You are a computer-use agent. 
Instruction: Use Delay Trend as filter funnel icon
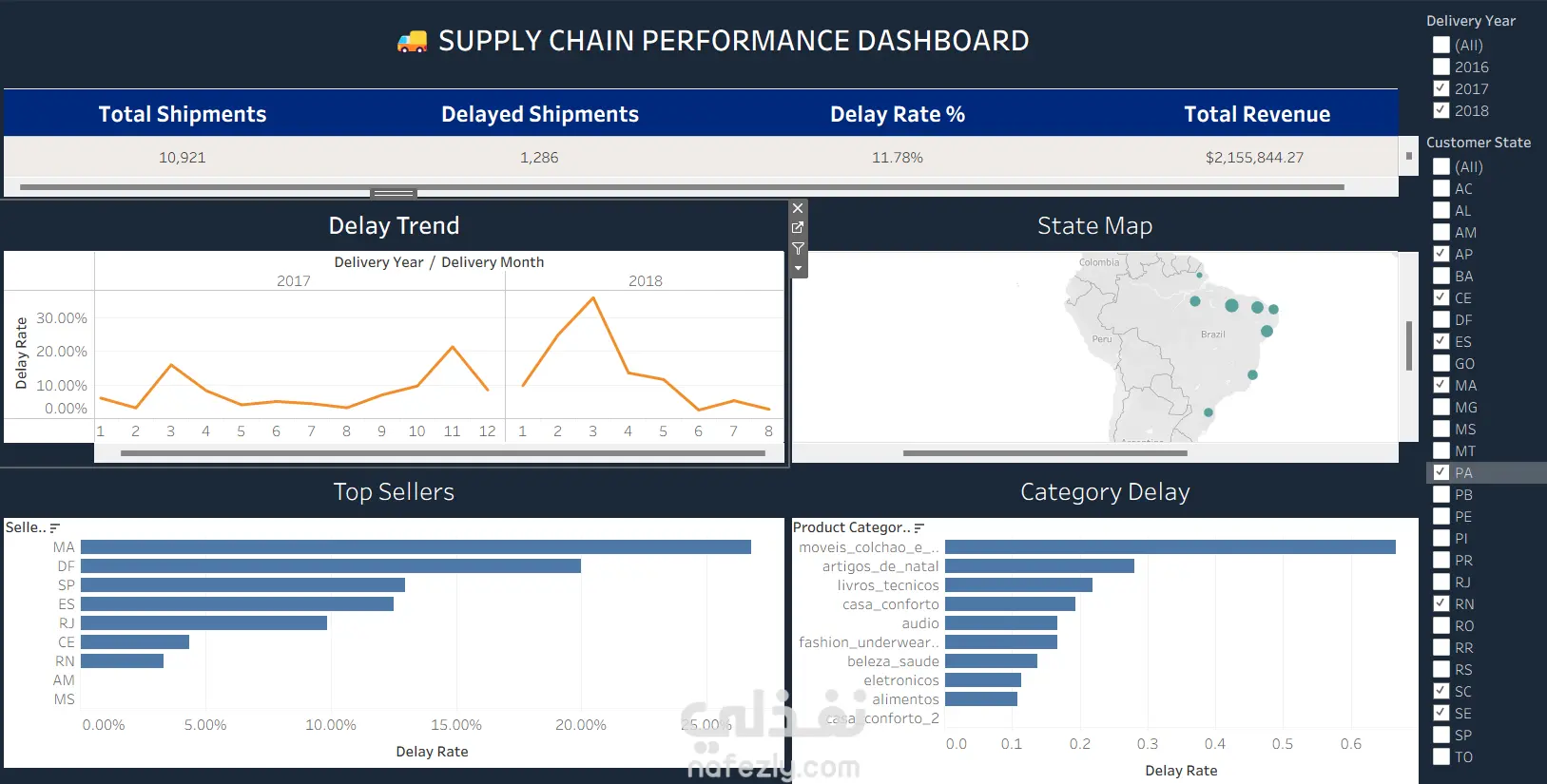[x=798, y=248]
